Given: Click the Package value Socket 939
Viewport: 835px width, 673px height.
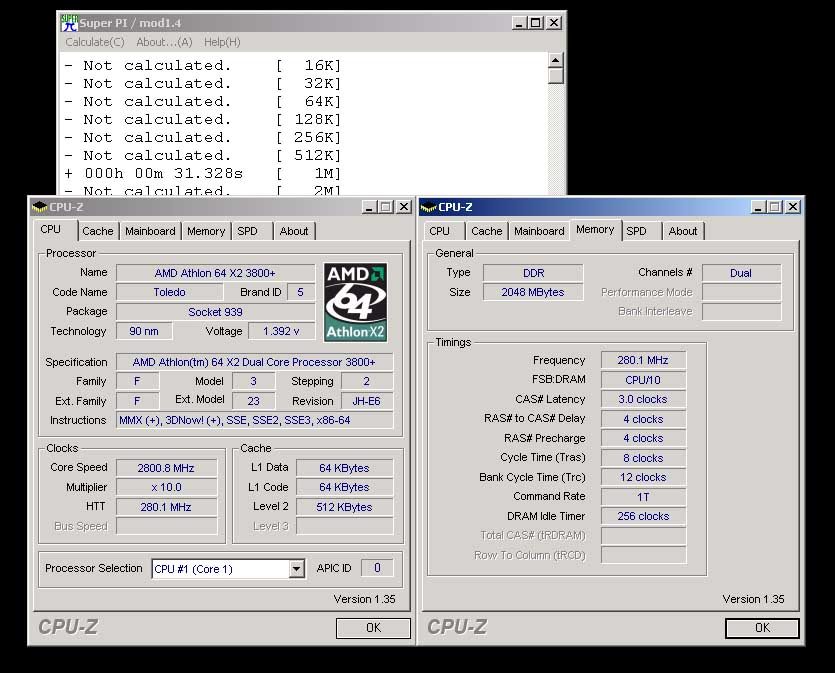Looking at the screenshot, I should (215, 312).
